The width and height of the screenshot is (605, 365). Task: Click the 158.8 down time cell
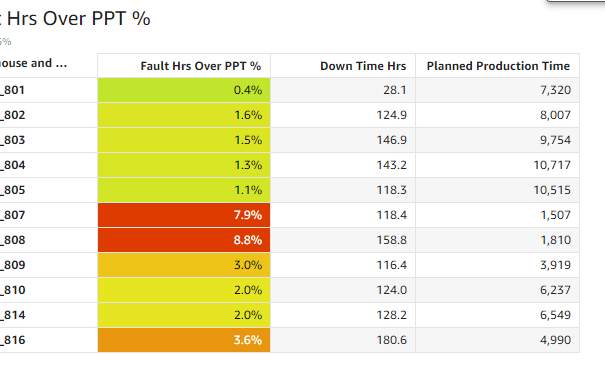(343, 240)
